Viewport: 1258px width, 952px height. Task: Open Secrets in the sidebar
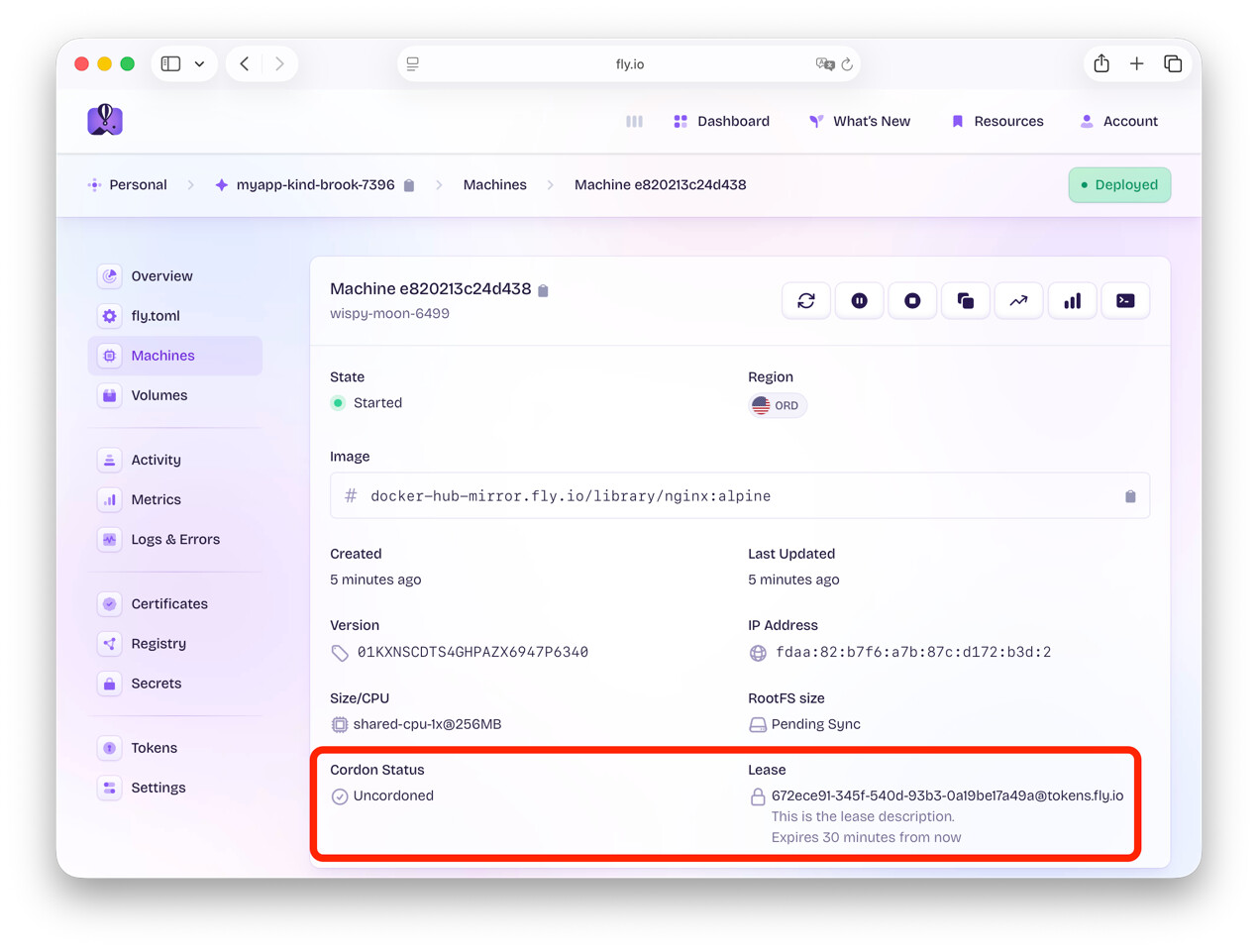(x=175, y=683)
